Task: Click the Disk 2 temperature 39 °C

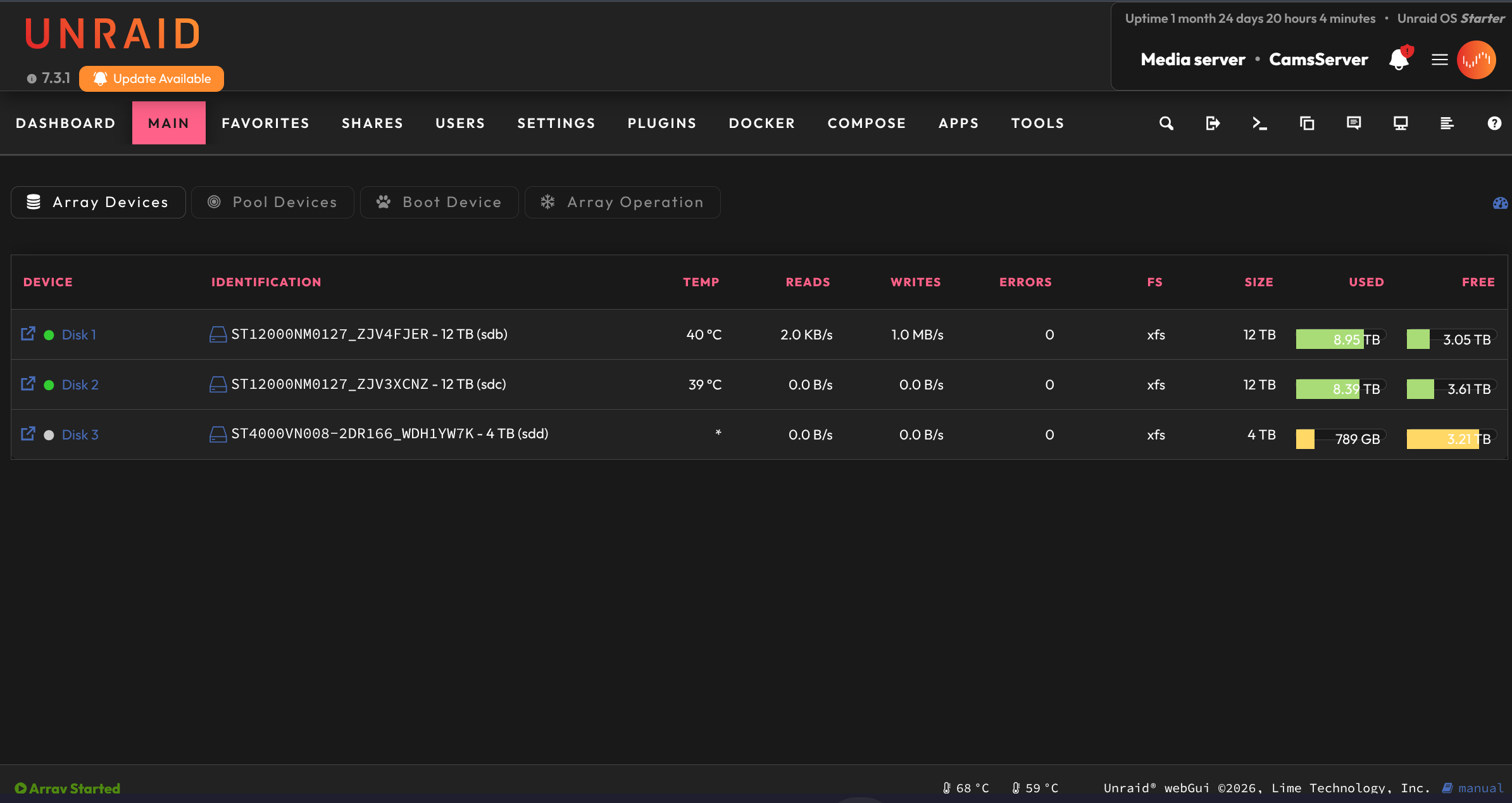Action: click(705, 385)
